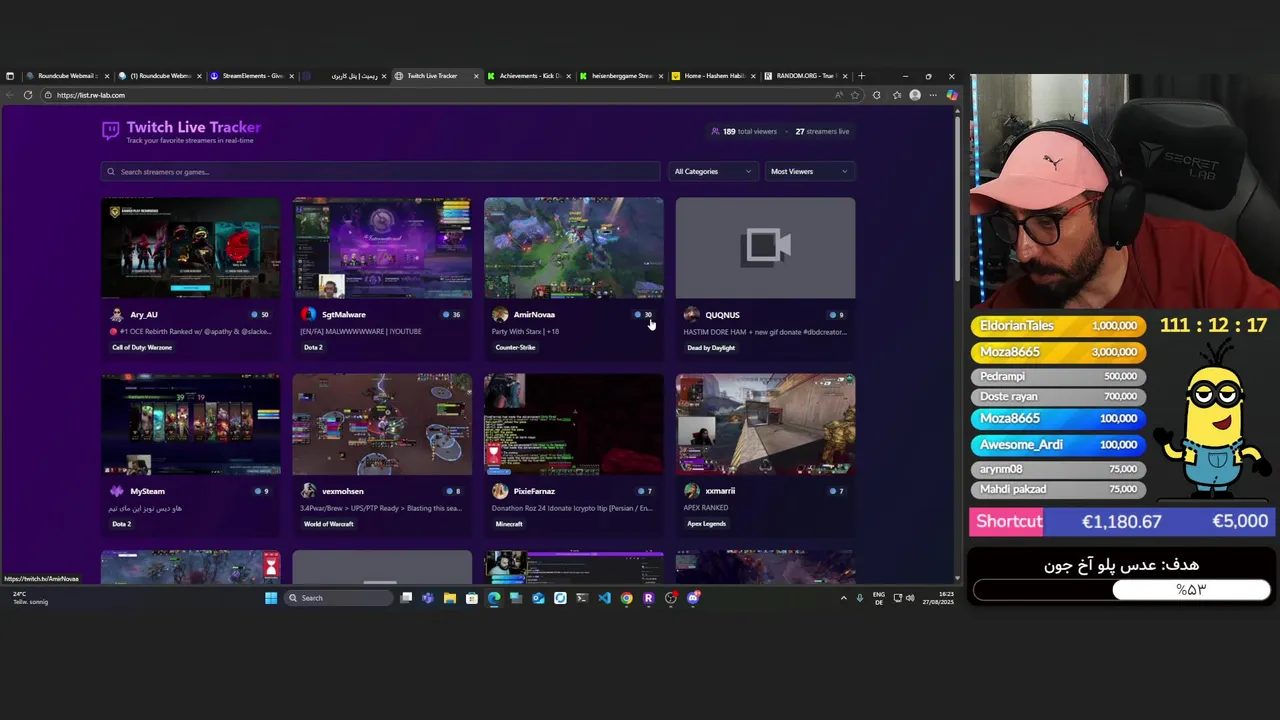The width and height of the screenshot is (1280, 720).
Task: Click the xxmarrii streamer avatar
Action: coord(691,491)
